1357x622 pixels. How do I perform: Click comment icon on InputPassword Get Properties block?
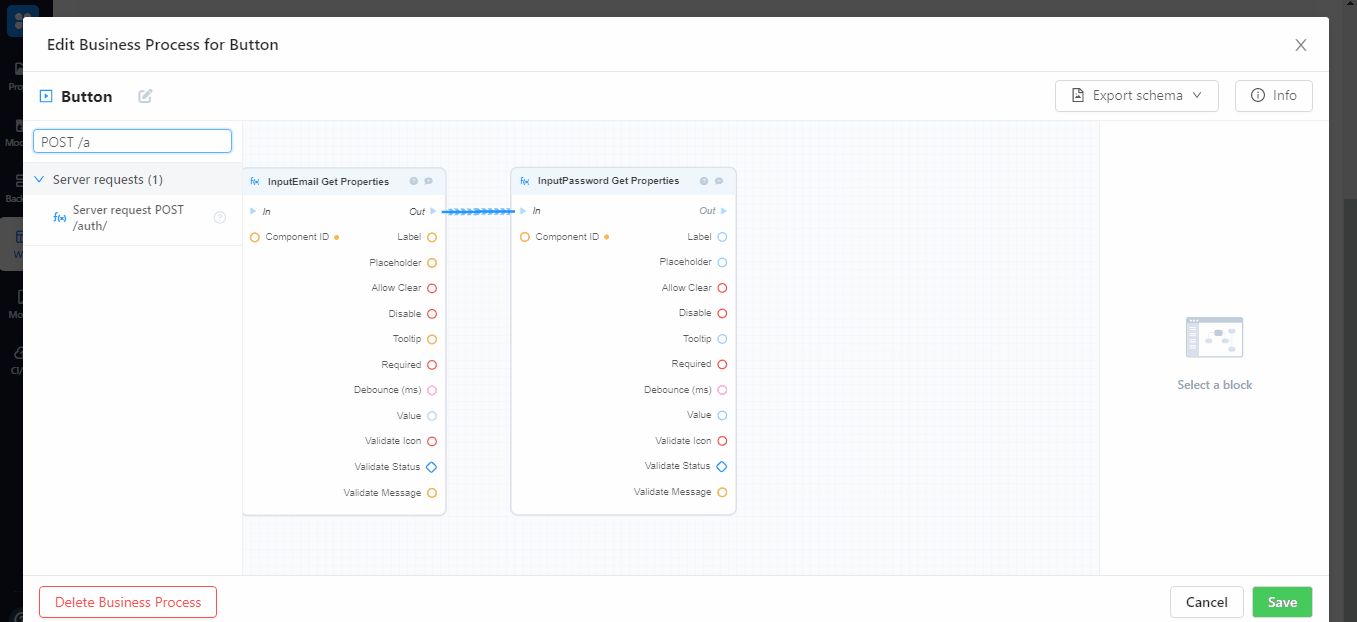(x=719, y=182)
